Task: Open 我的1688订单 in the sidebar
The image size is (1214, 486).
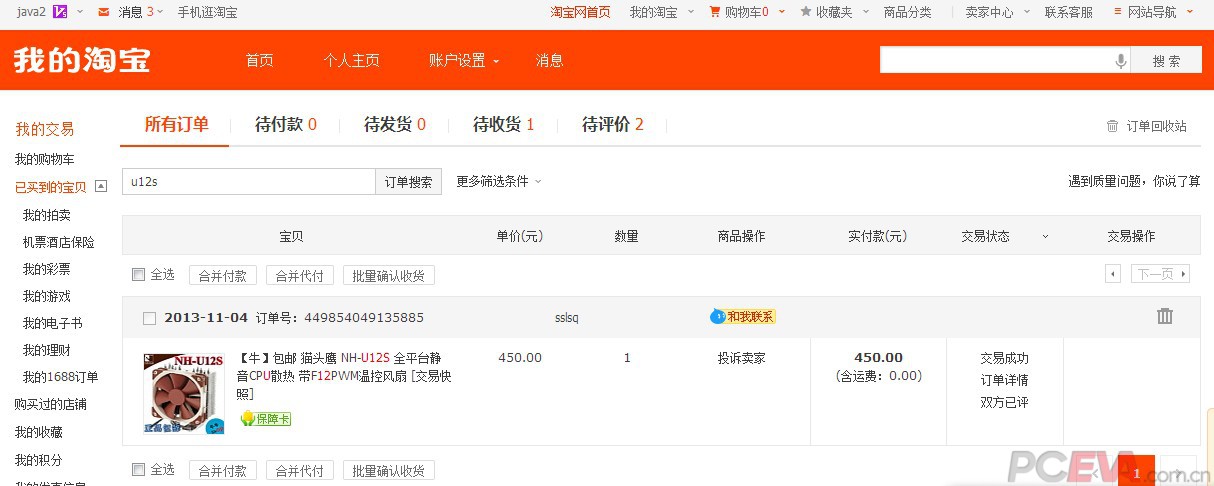Action: [x=61, y=377]
